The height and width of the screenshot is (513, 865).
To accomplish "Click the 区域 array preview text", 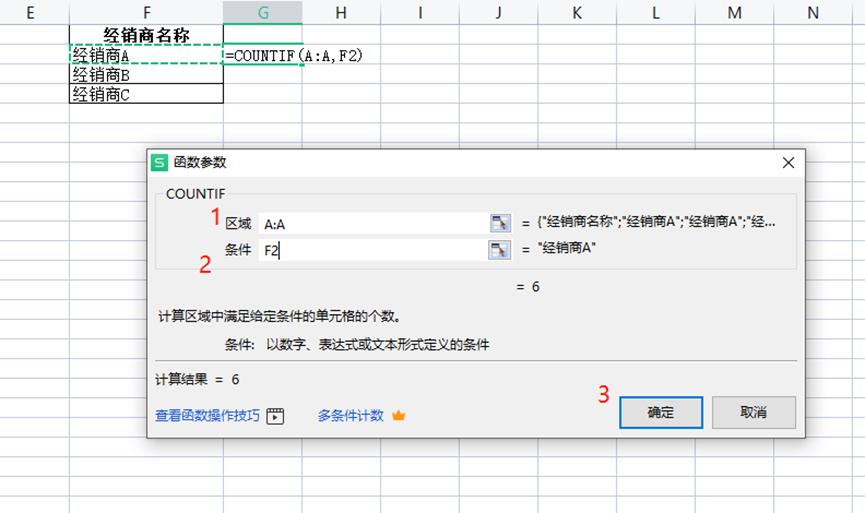I will coord(656,222).
